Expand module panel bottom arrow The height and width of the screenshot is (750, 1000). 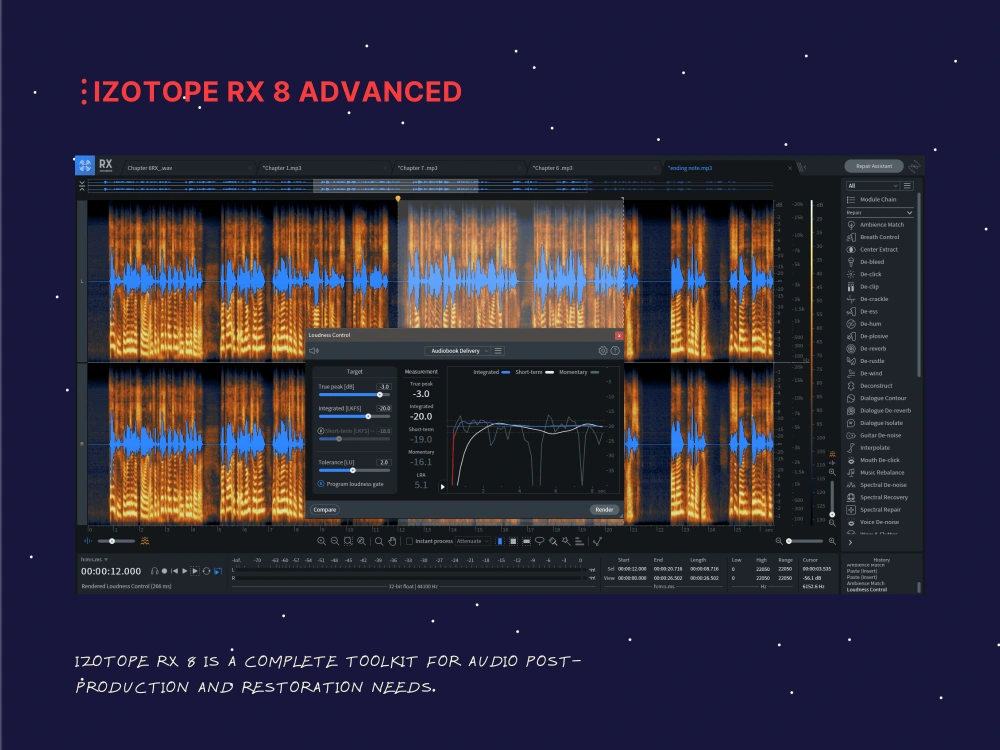point(850,543)
